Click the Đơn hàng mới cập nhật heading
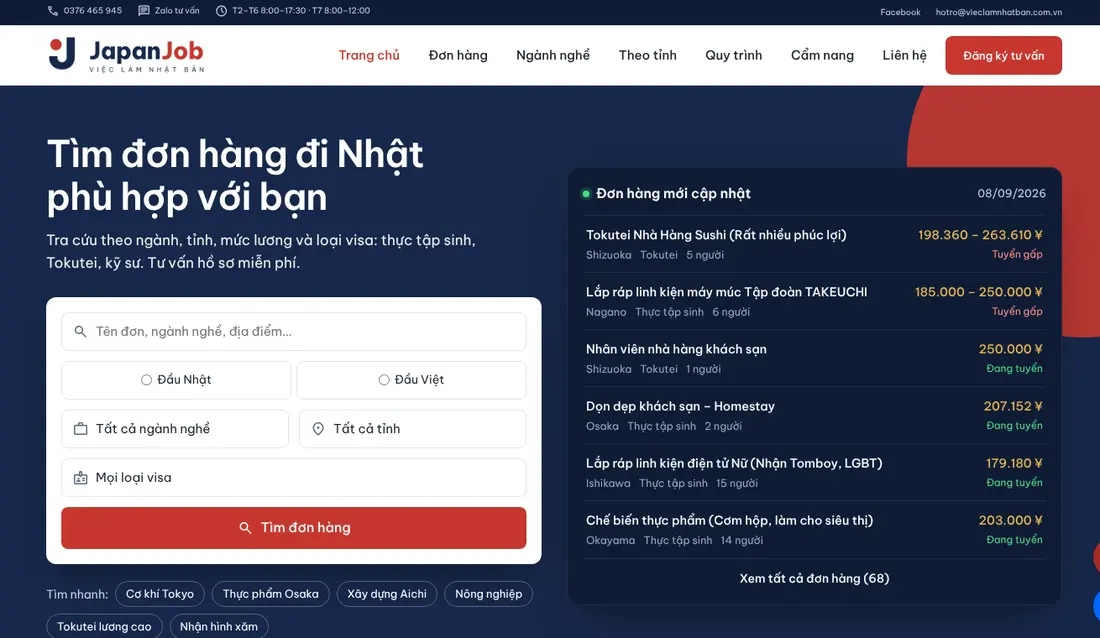This screenshot has height=638, width=1100. (x=673, y=193)
